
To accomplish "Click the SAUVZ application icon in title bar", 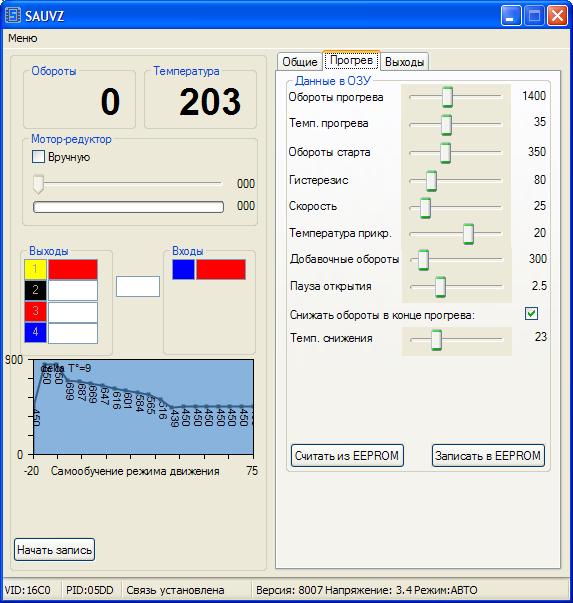I will (x=12, y=16).
